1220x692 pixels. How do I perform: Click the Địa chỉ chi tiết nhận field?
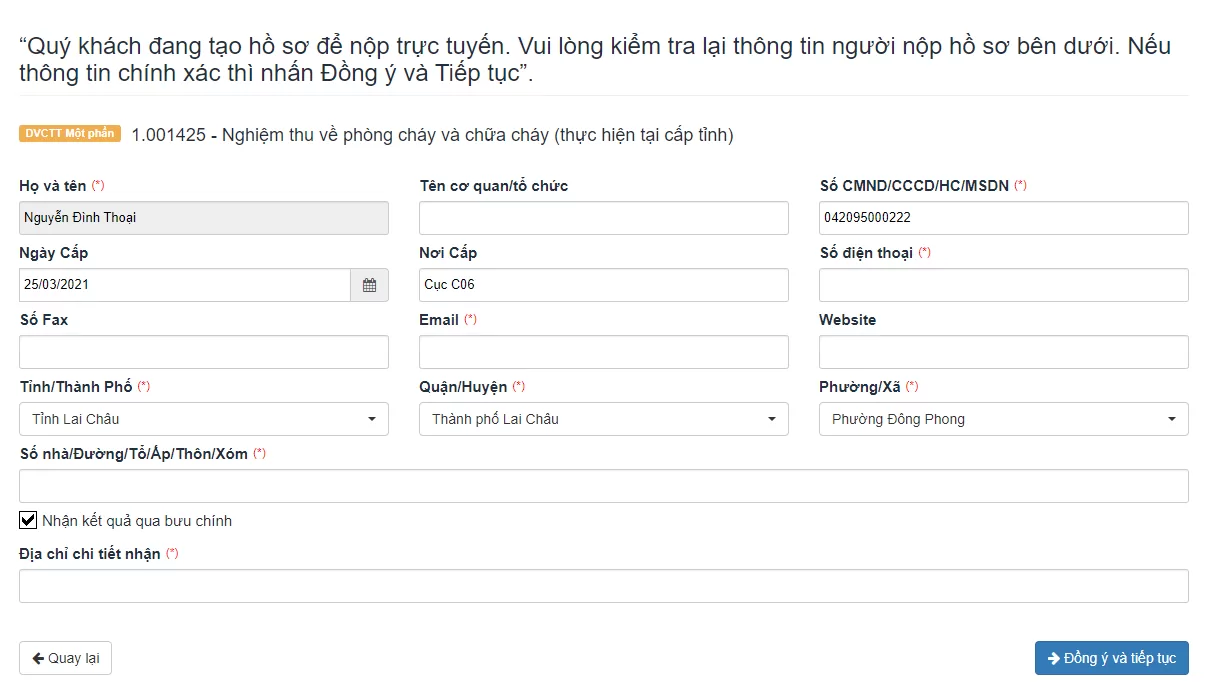pos(604,586)
